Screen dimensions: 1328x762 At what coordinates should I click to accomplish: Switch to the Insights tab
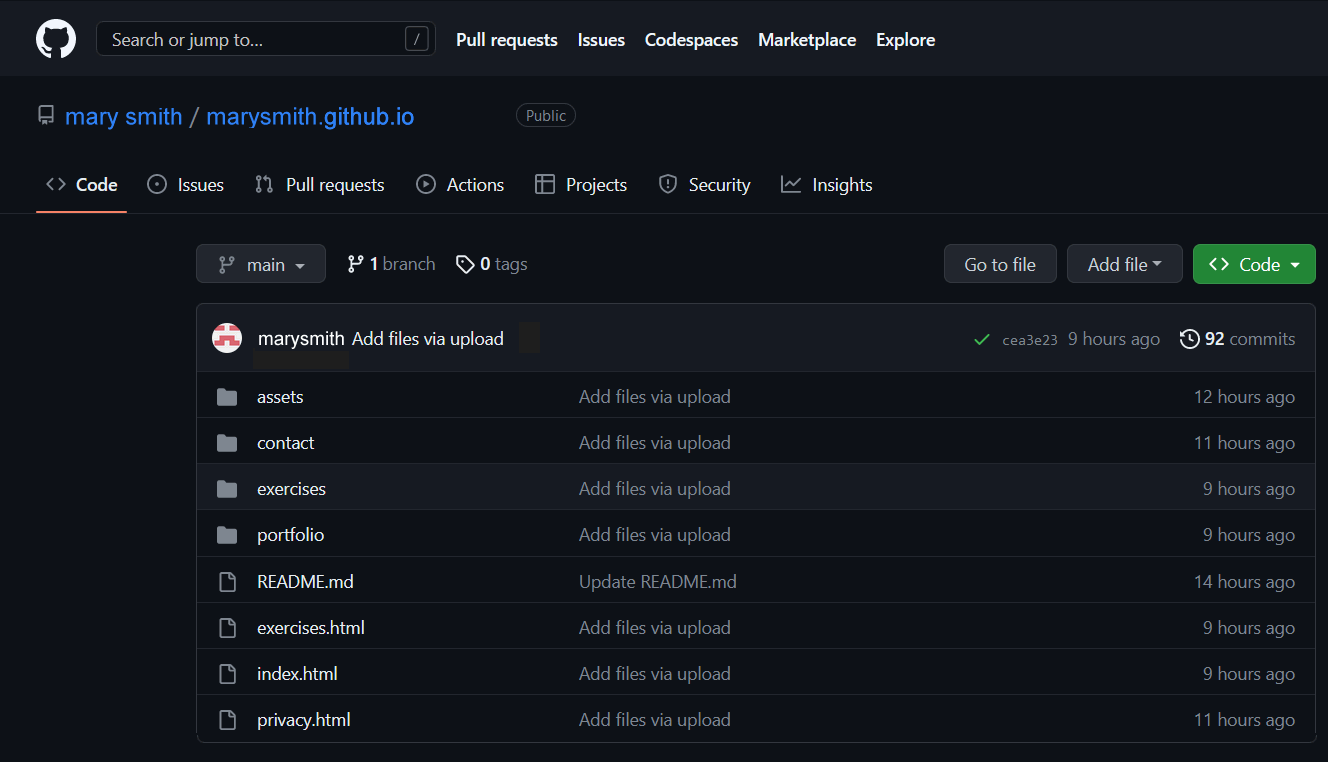[x=827, y=185]
